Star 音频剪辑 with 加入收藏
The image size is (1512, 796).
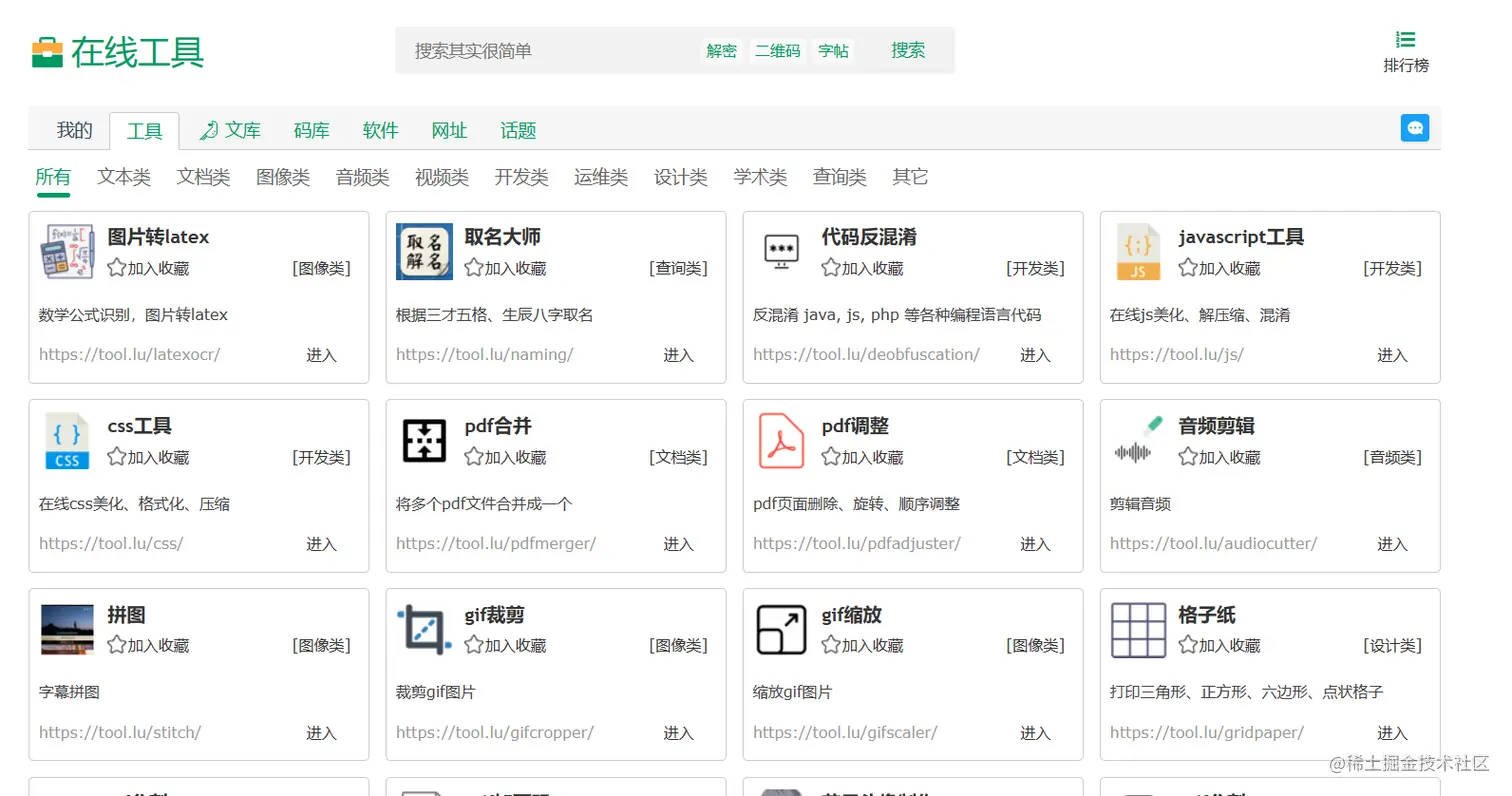click(1219, 457)
